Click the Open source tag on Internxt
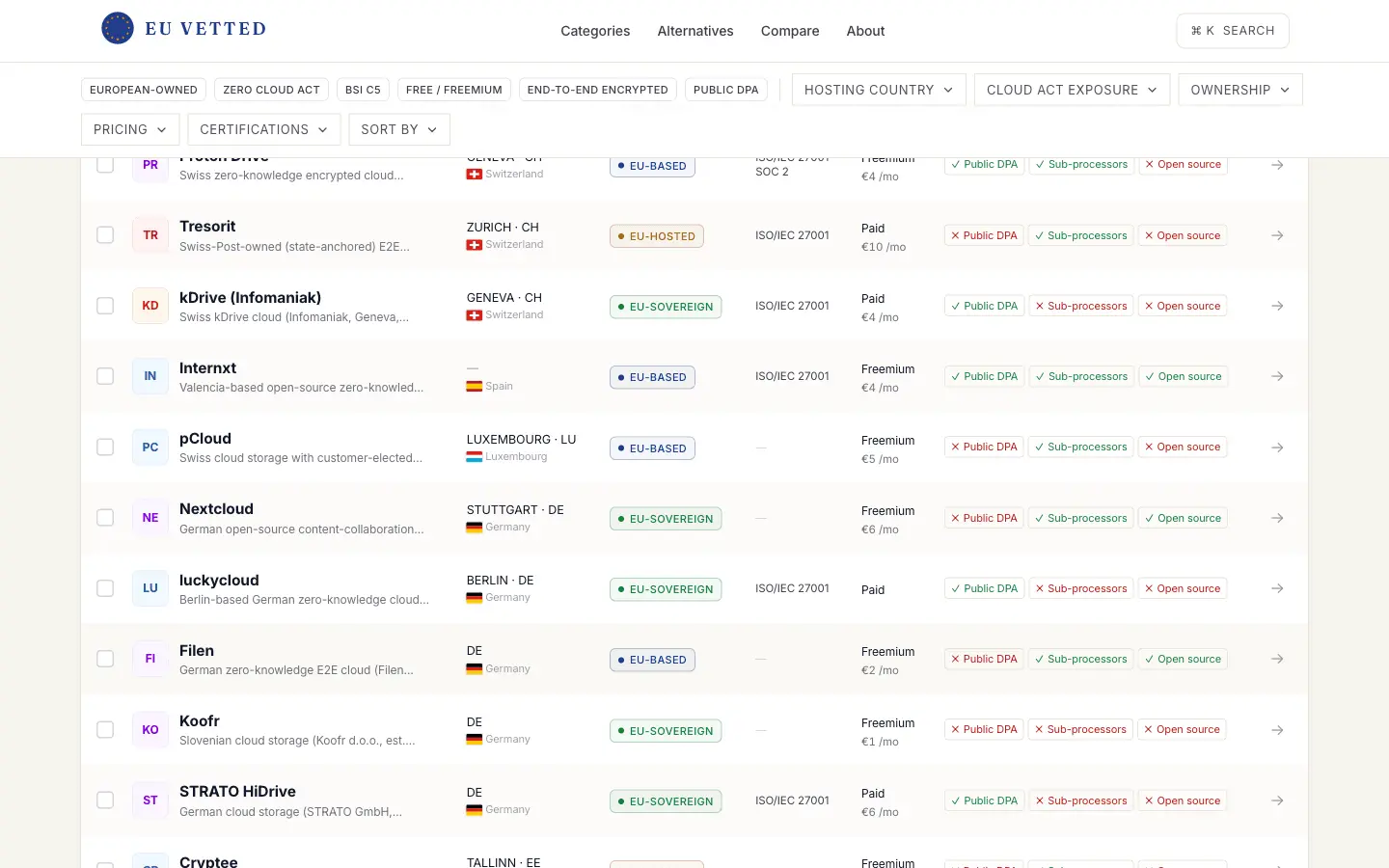 [x=1183, y=376]
